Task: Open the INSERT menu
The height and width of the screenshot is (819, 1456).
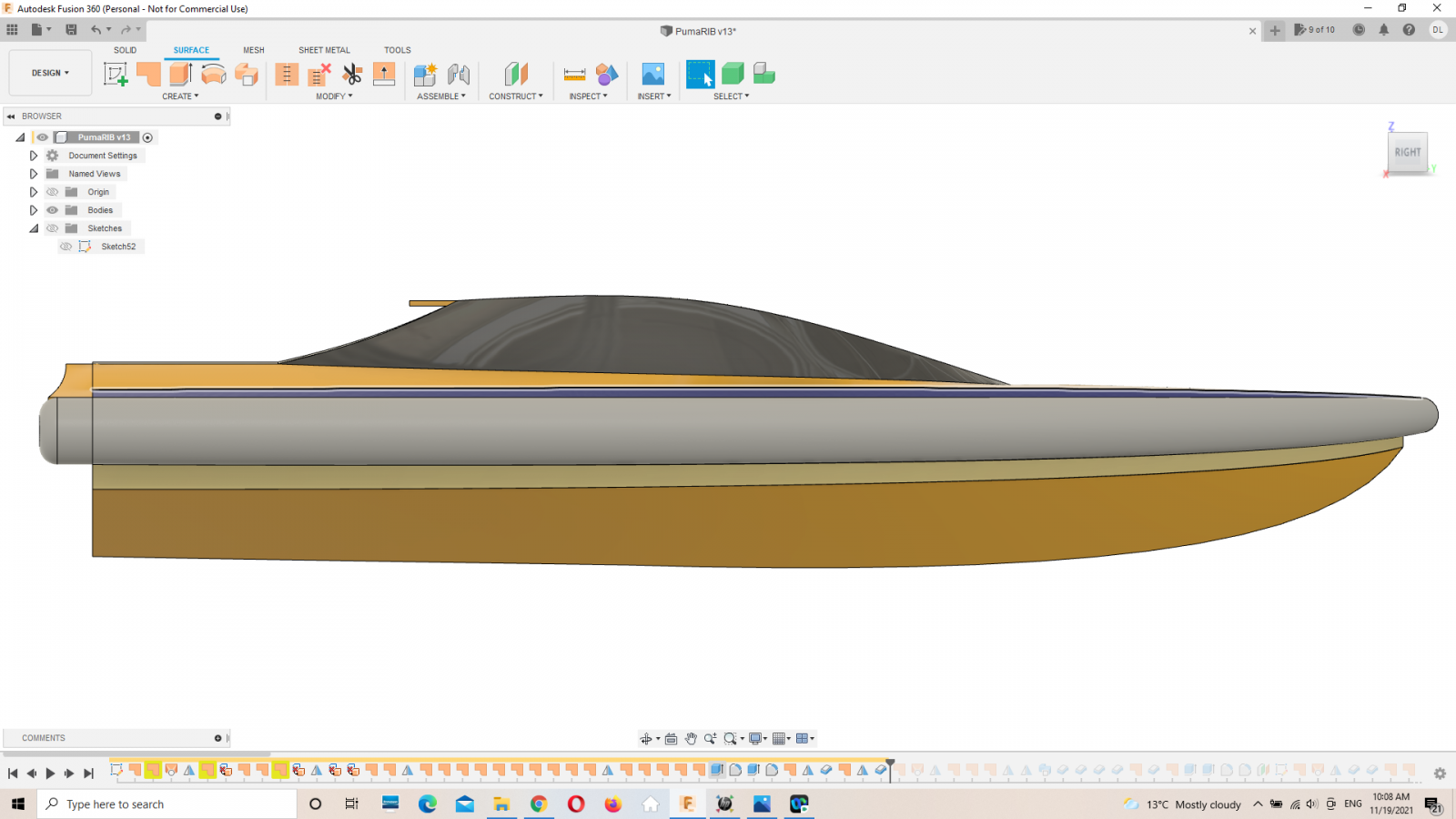Action: coord(654,96)
